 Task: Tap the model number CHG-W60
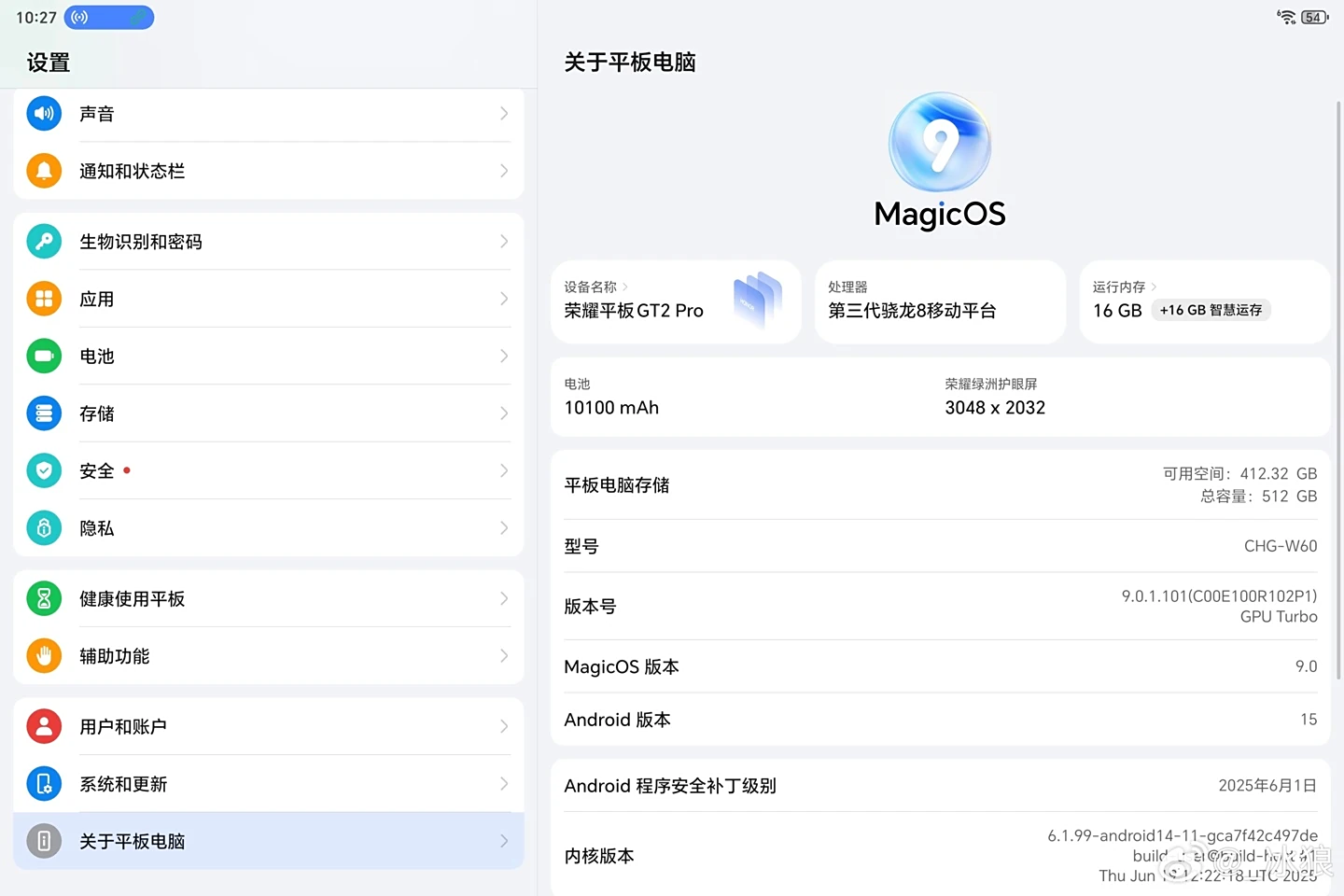pyautogui.click(x=1281, y=546)
